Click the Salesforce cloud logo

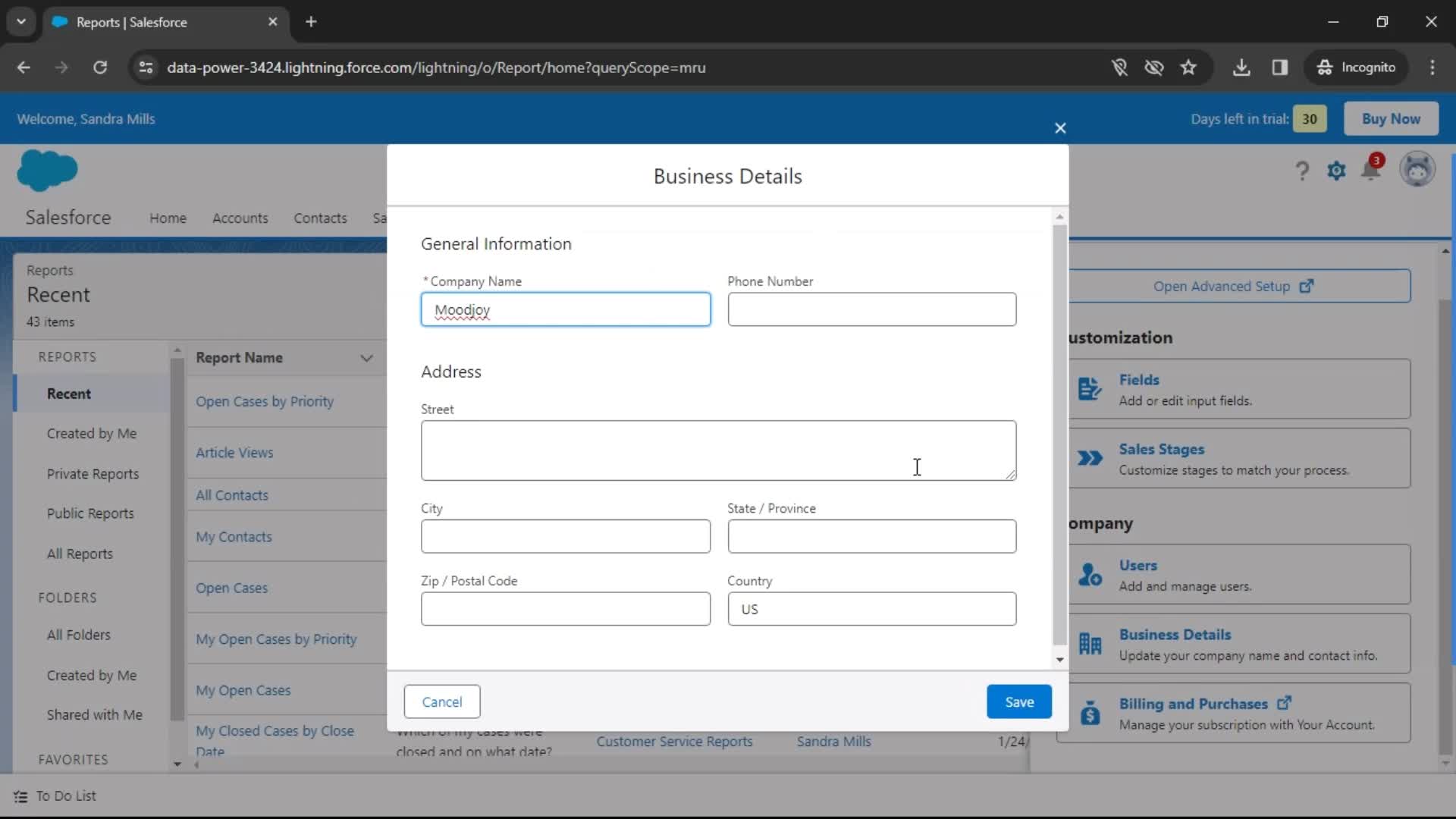(x=47, y=170)
